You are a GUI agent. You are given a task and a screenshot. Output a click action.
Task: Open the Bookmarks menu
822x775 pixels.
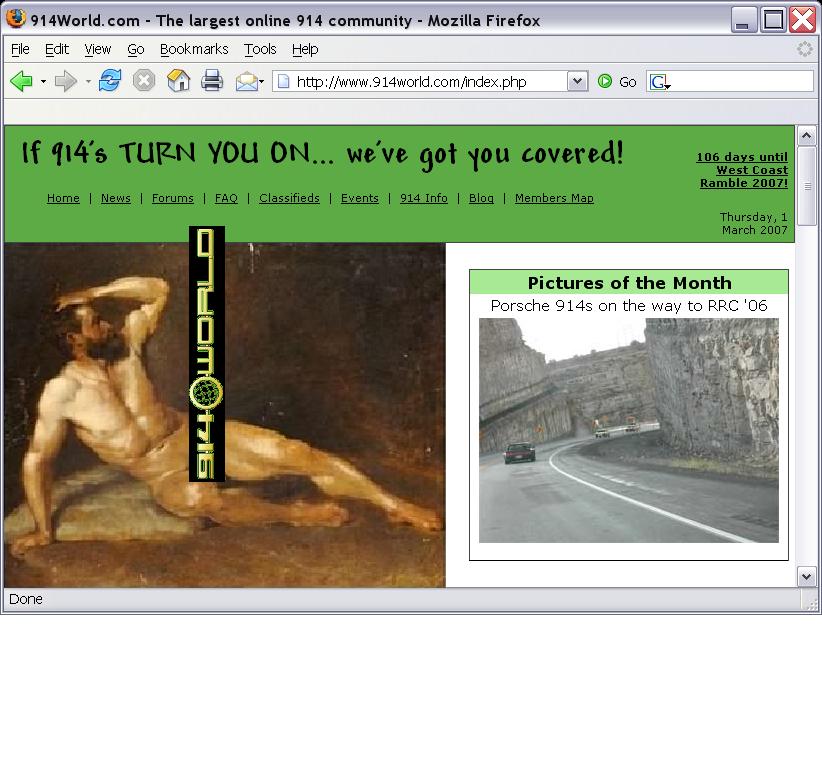(194, 49)
